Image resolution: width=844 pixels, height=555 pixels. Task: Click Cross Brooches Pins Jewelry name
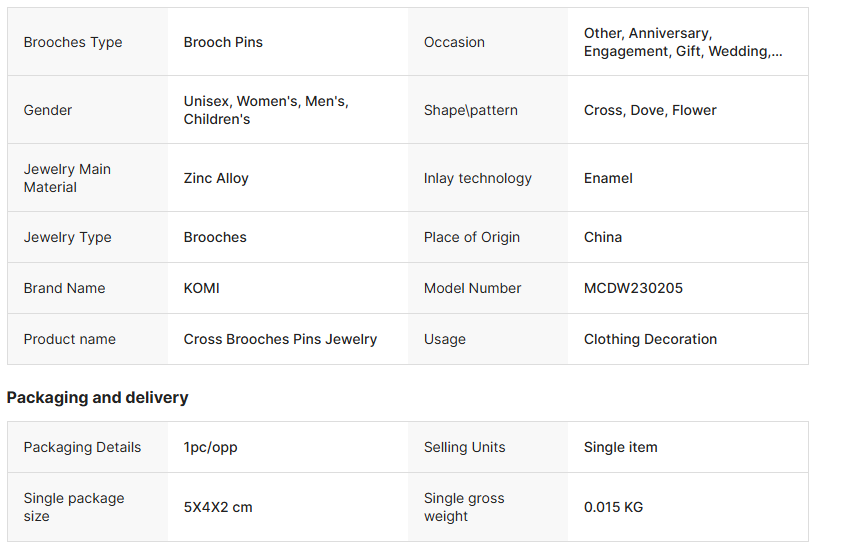coord(280,339)
